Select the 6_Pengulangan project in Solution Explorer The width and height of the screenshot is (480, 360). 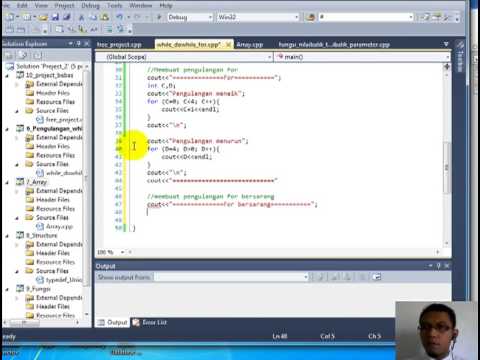tap(54, 128)
